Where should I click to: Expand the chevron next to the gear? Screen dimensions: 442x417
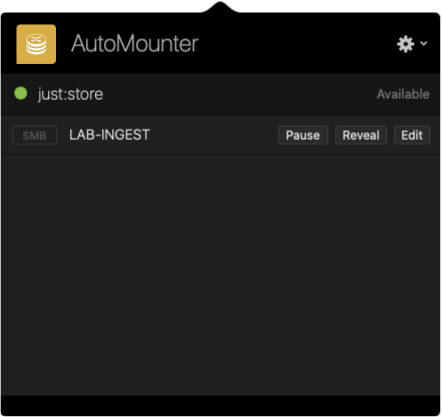(423, 43)
